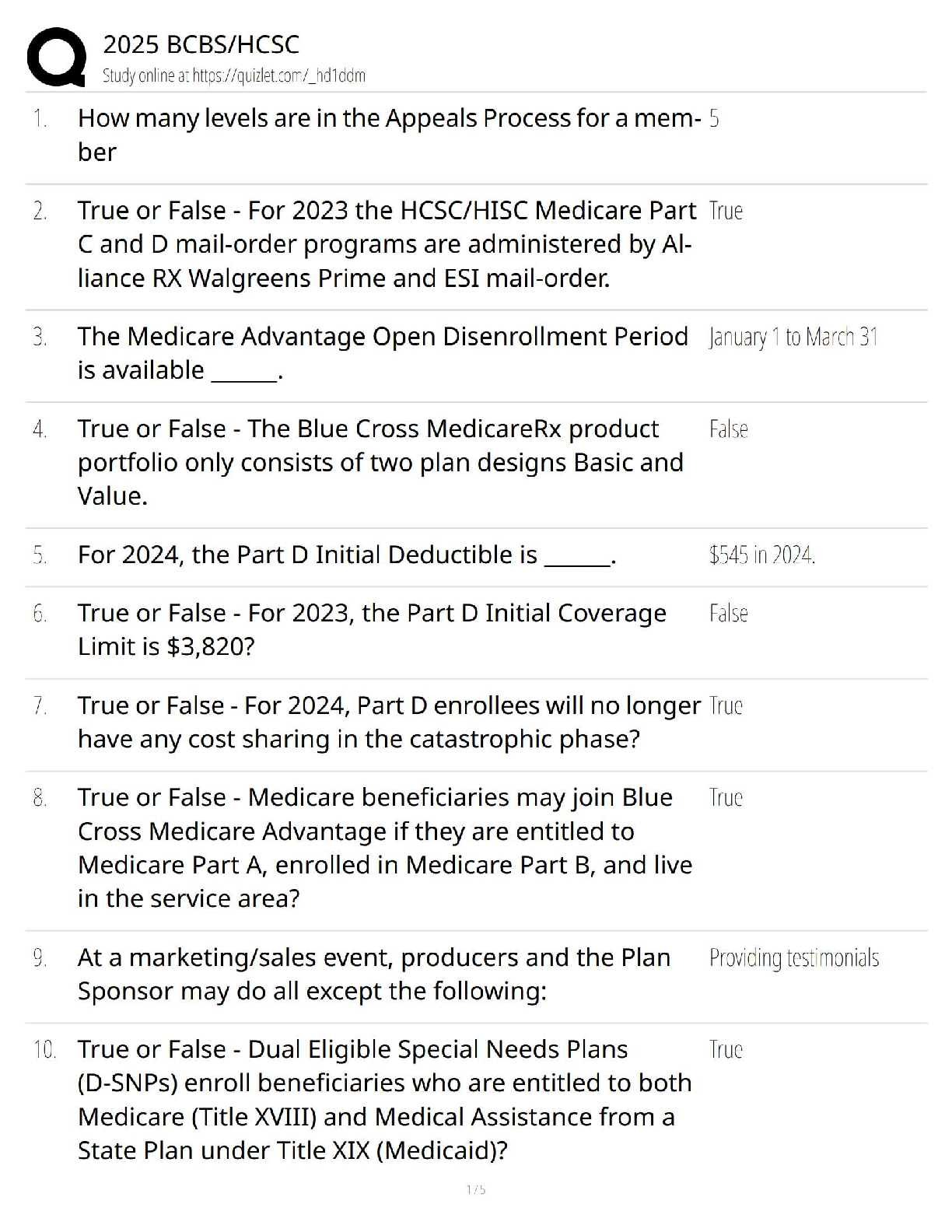Click "True" answer for question 10
The height and width of the screenshot is (1232, 952).
[726, 1050]
